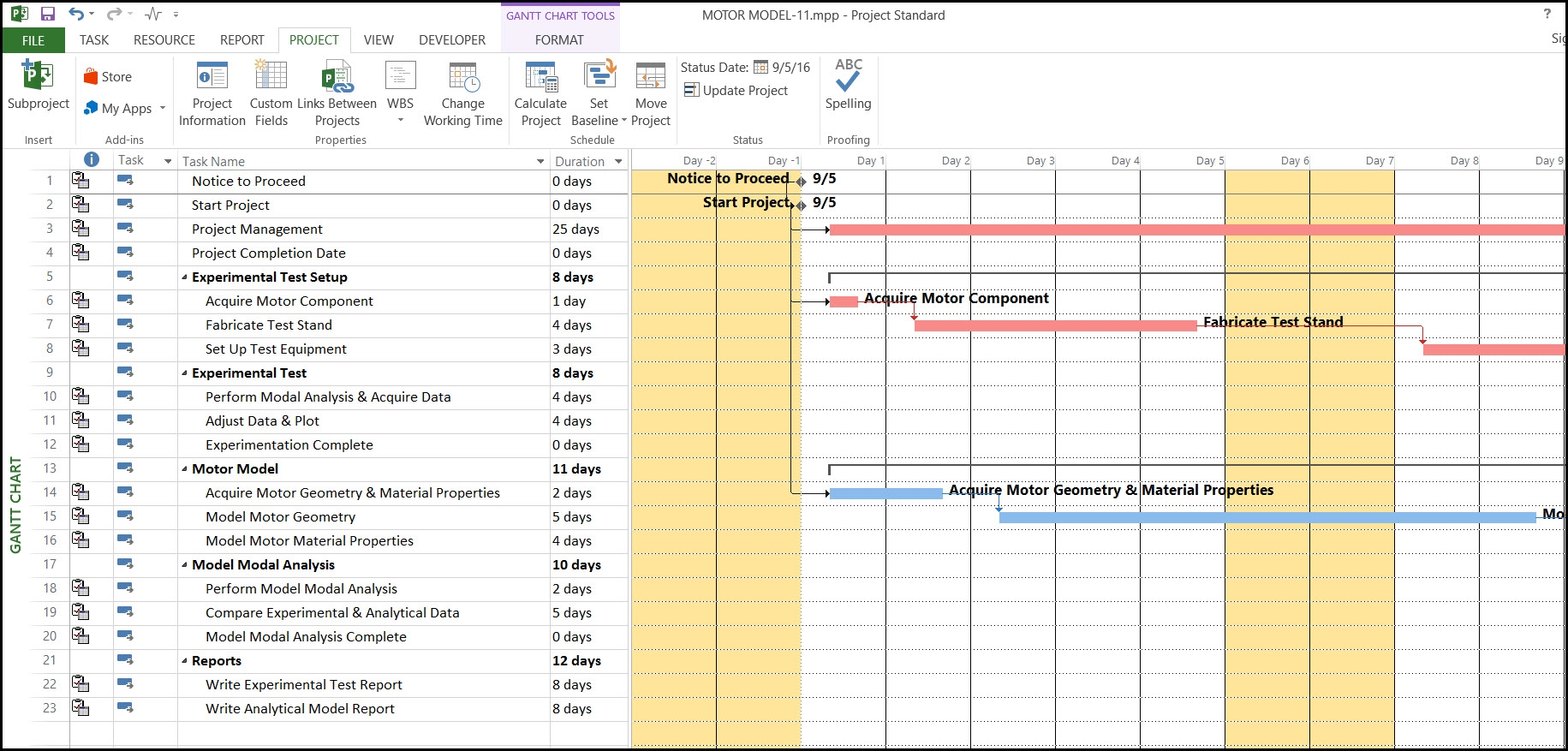Save the project with the disk icon
The height and width of the screenshot is (751, 1568).
48,15
